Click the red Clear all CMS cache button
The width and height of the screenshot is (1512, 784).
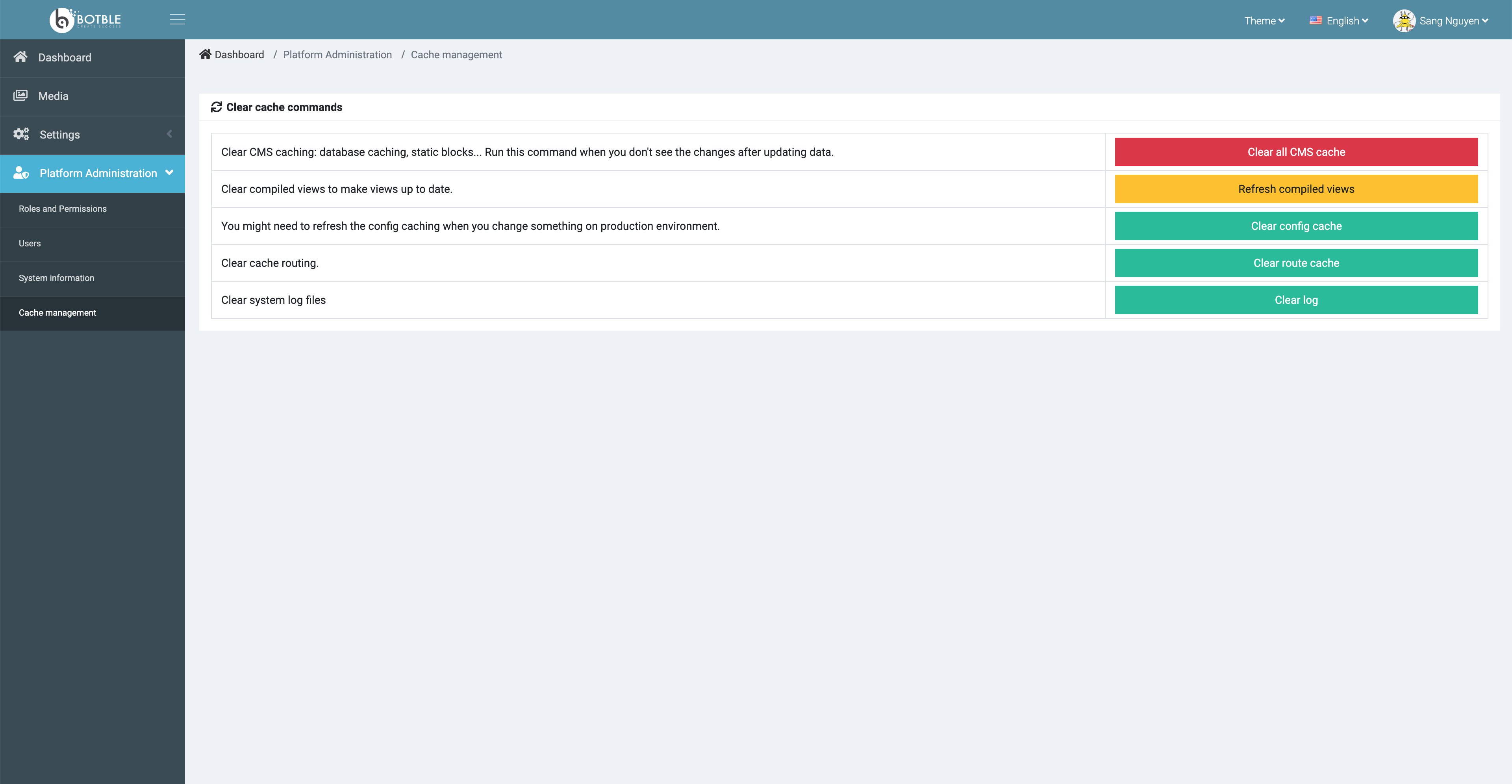pos(1296,152)
